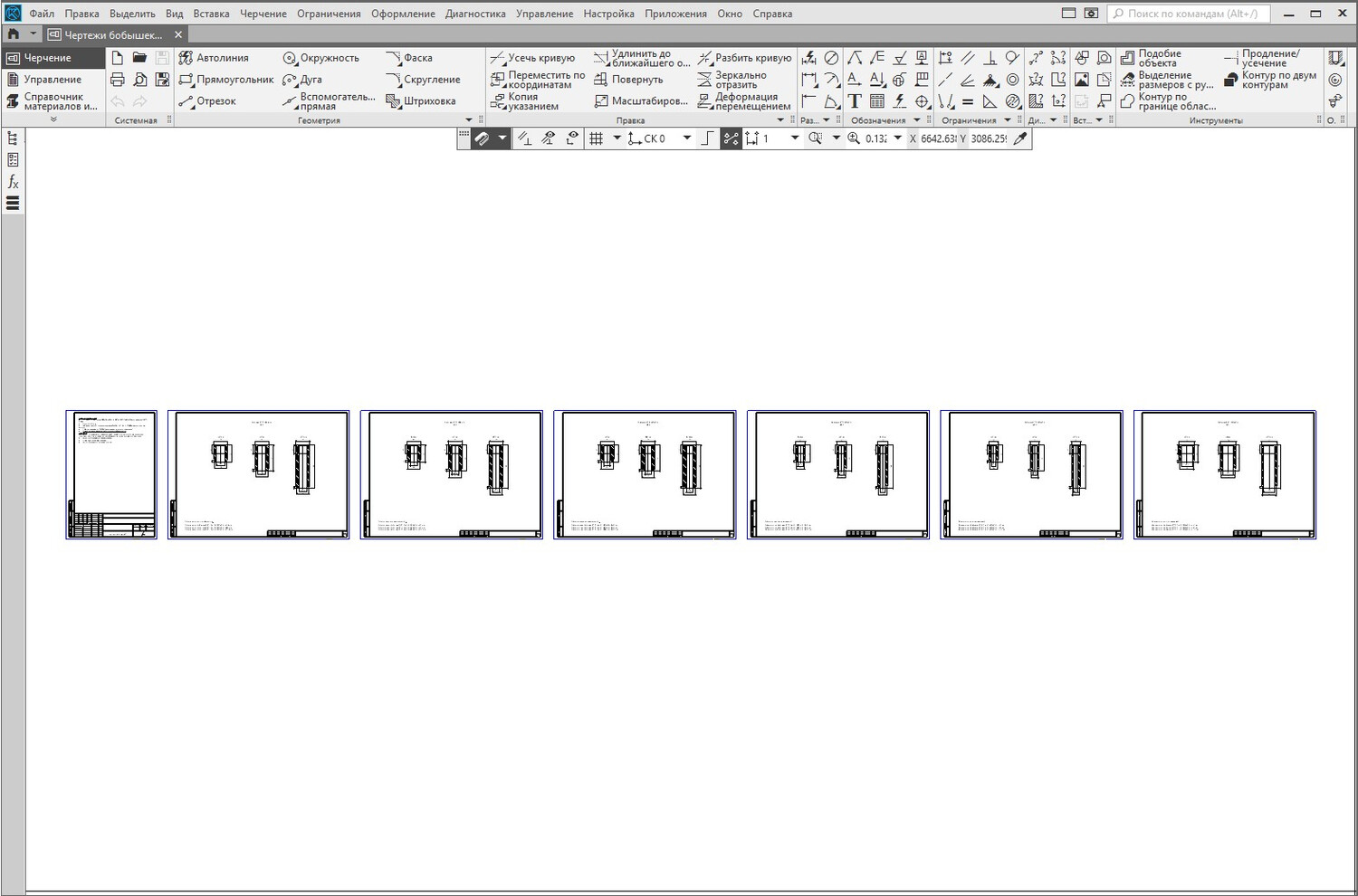Screen dimensions: 1358x896
Task: Open print preview with the magnifier page icon
Action: [139, 80]
